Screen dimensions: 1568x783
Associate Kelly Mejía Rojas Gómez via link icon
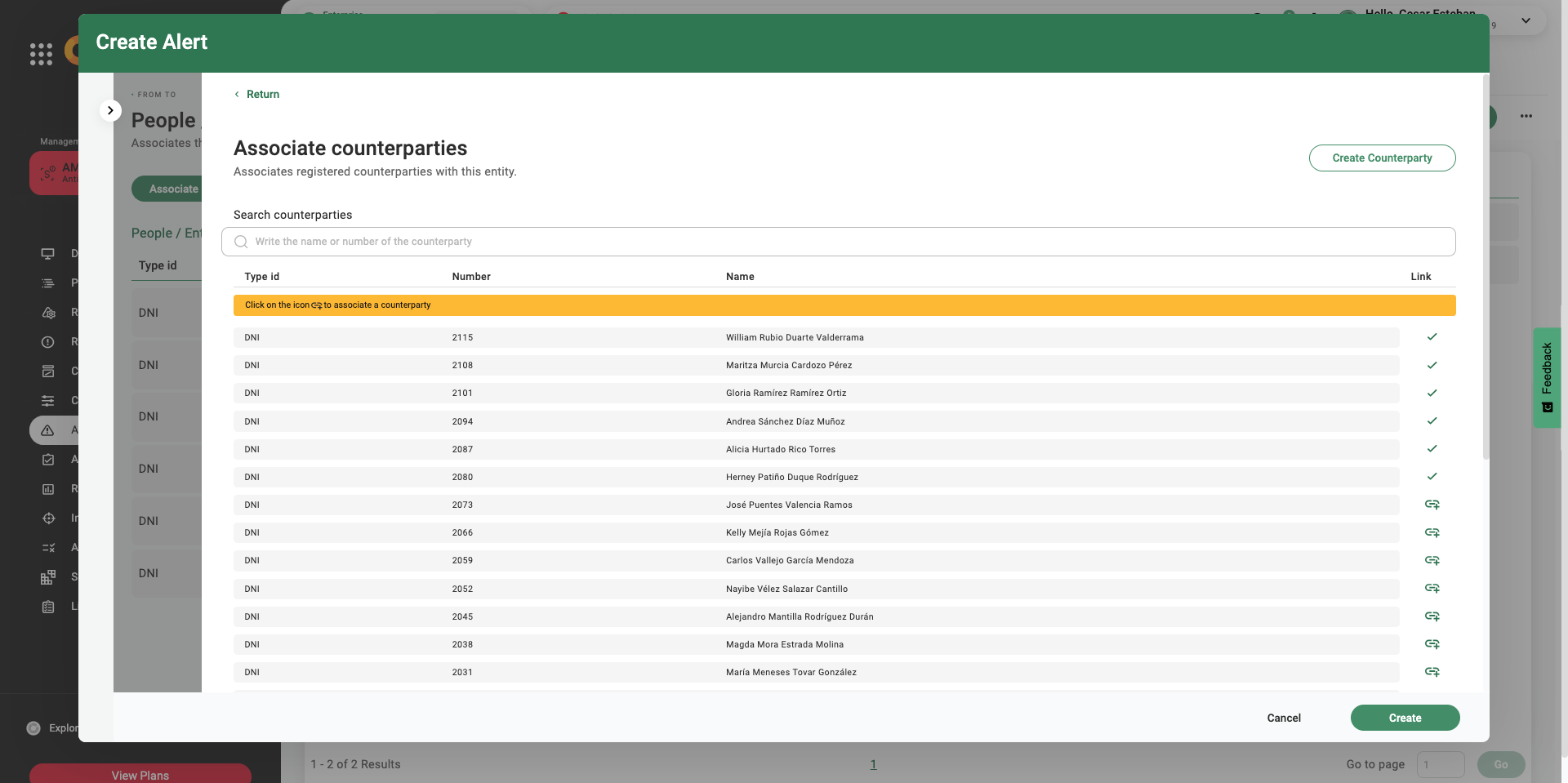point(1432,532)
